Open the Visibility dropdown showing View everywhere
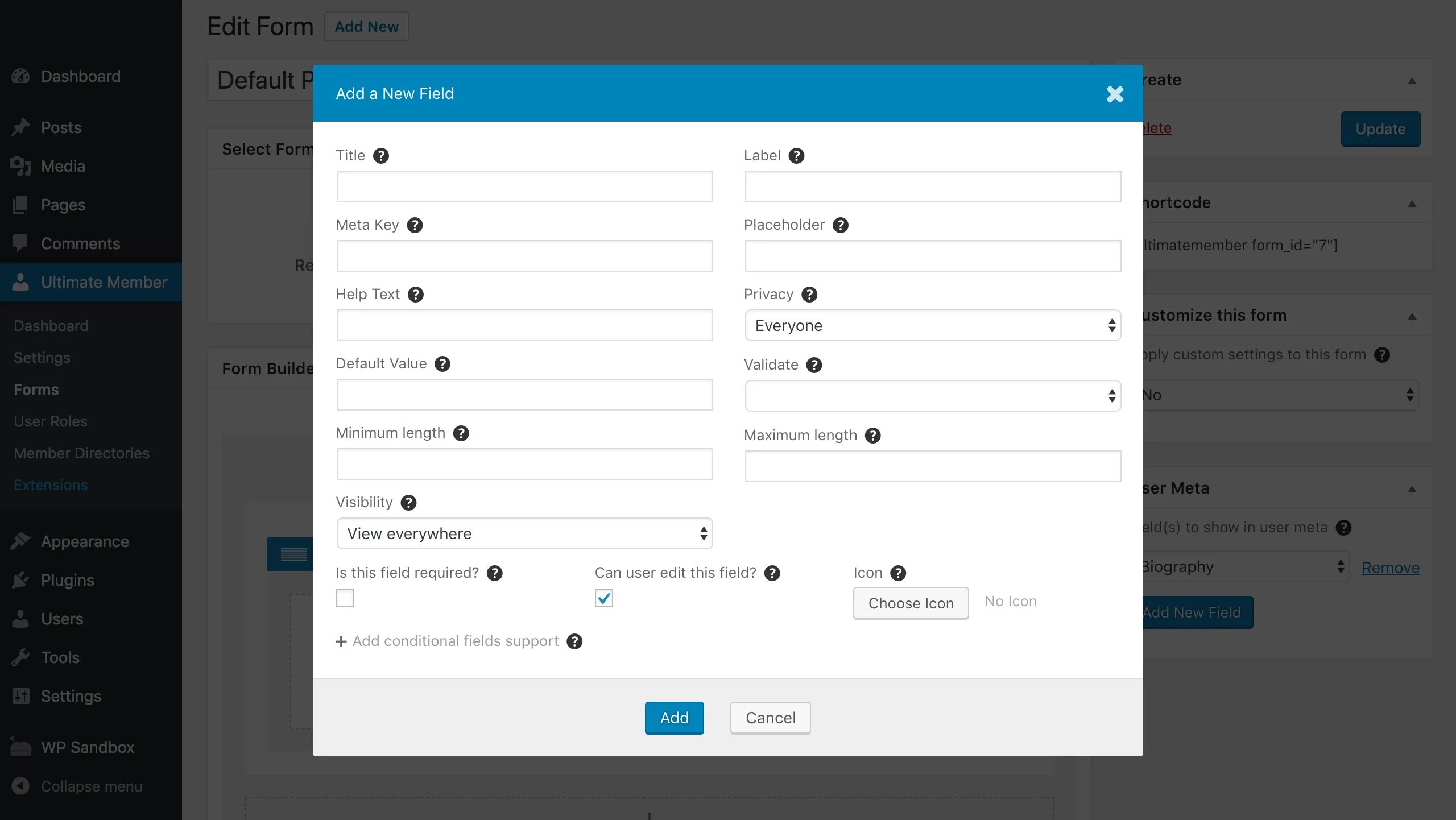Viewport: 1456px width, 820px height. [524, 533]
